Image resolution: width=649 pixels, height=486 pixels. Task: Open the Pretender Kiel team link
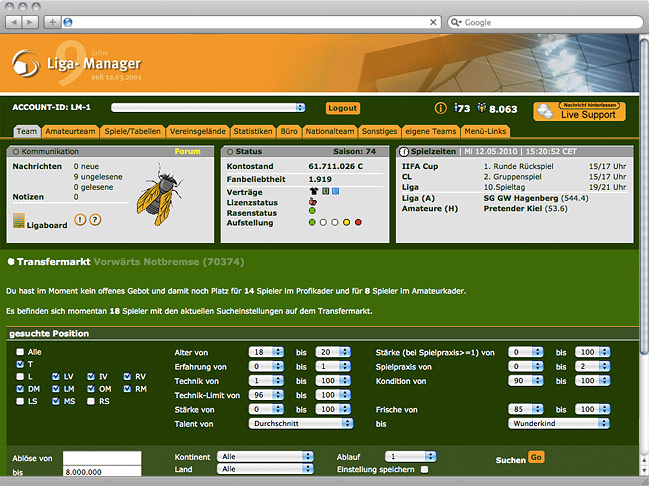click(x=513, y=209)
